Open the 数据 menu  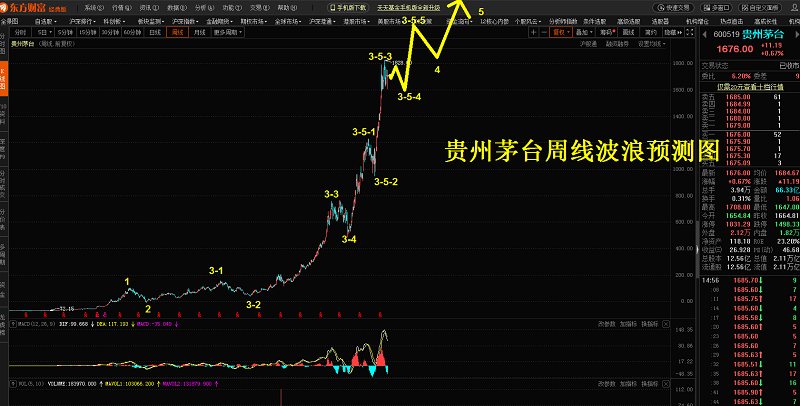[177, 8]
